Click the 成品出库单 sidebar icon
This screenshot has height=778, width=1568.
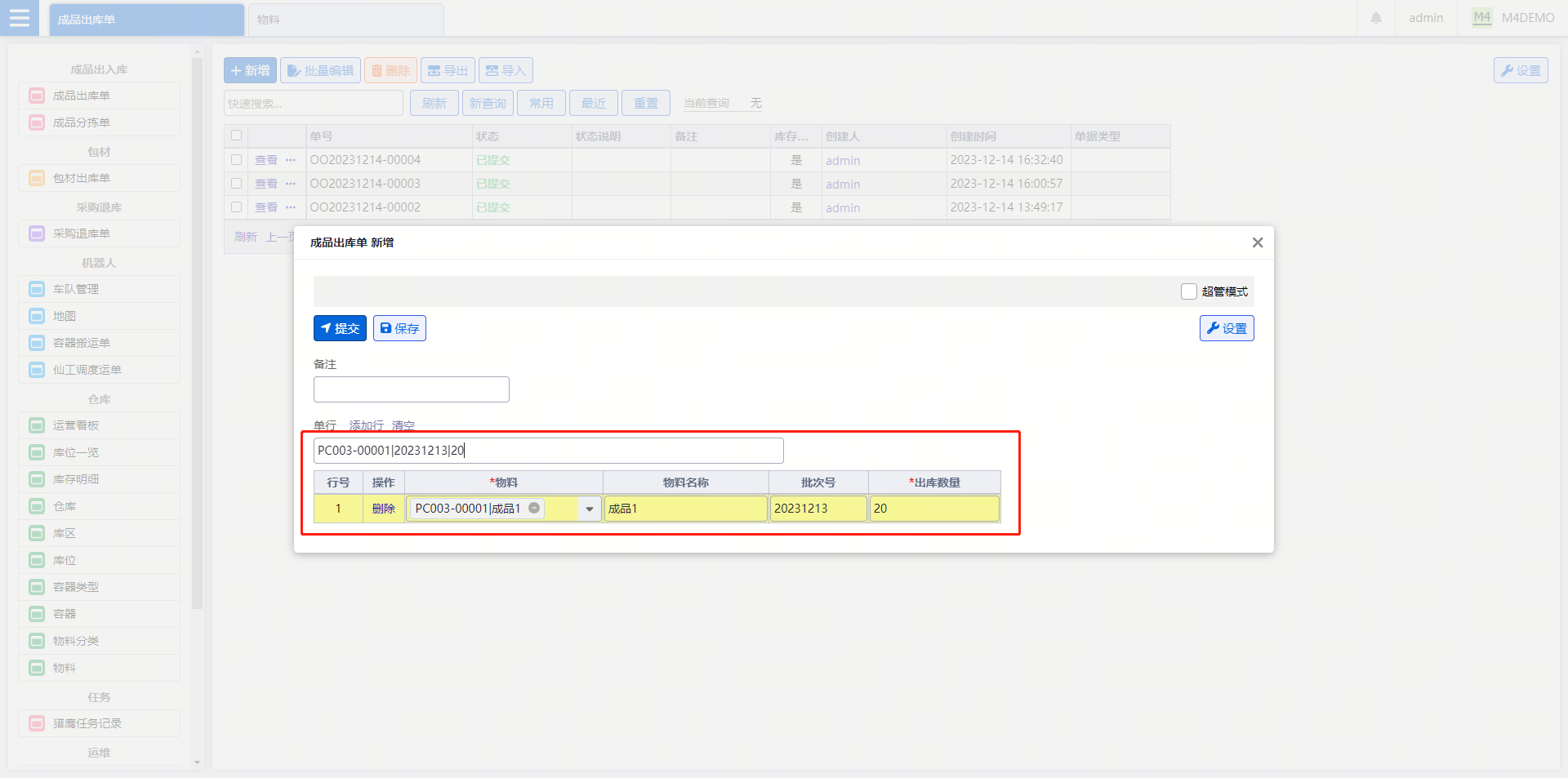(37, 96)
